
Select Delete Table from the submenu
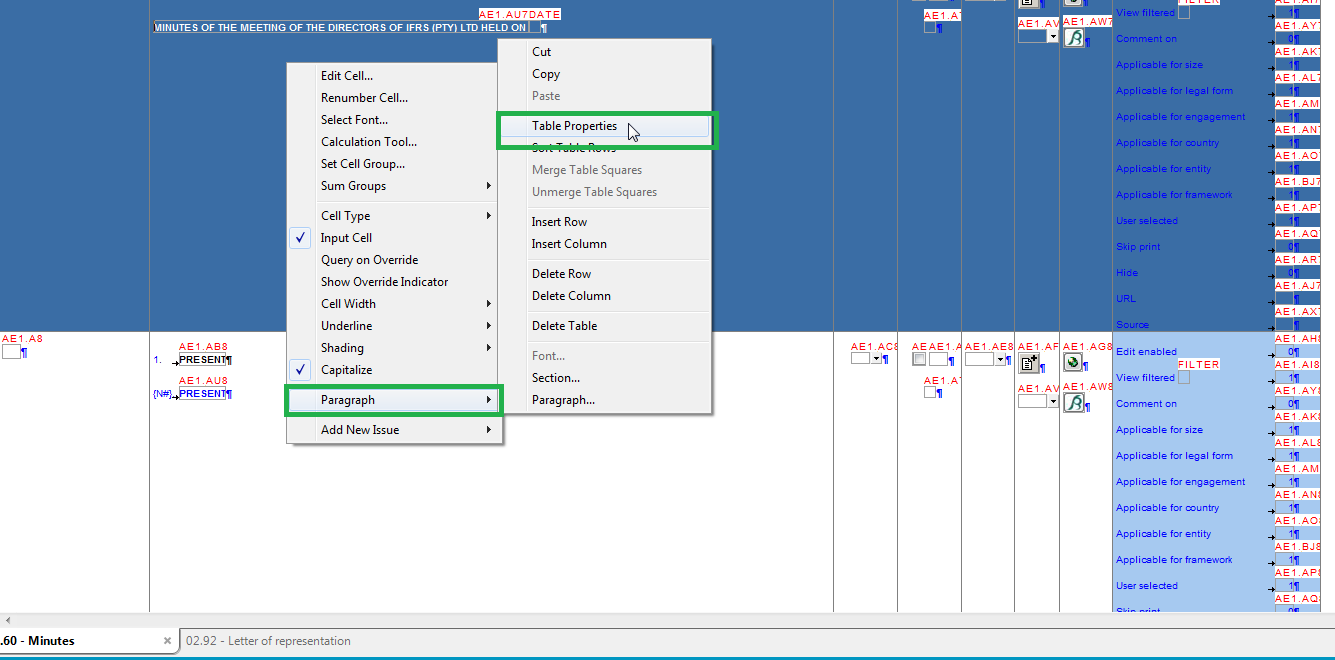pyautogui.click(x=564, y=326)
